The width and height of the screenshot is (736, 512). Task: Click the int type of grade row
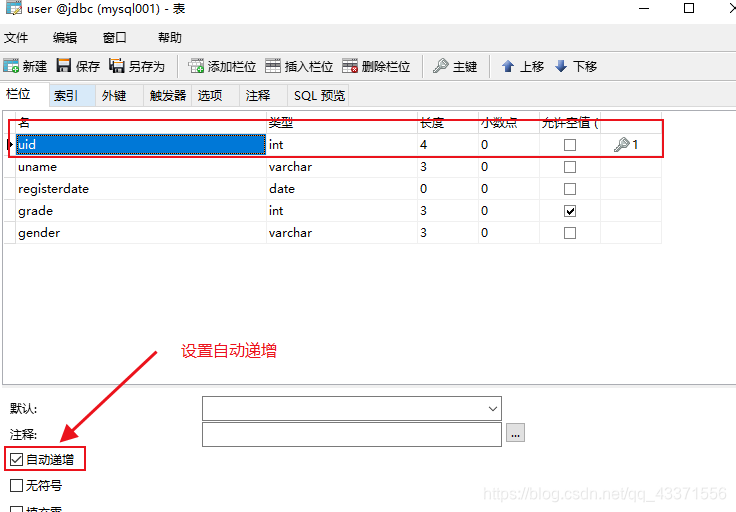[x=276, y=211]
